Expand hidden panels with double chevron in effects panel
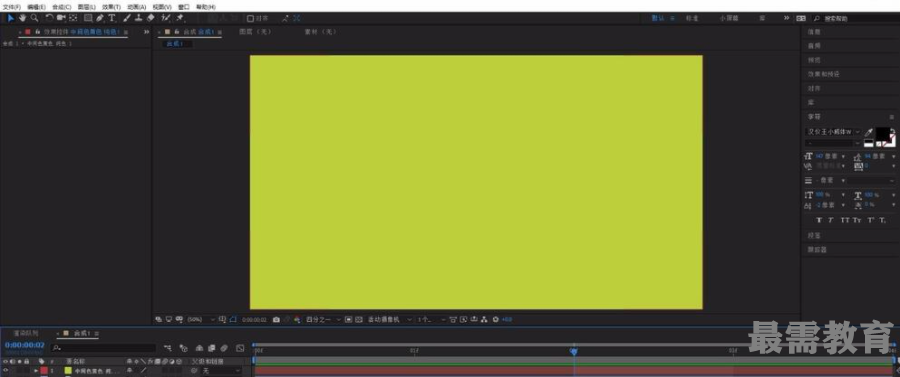This screenshot has height=377, width=900. tap(146, 32)
